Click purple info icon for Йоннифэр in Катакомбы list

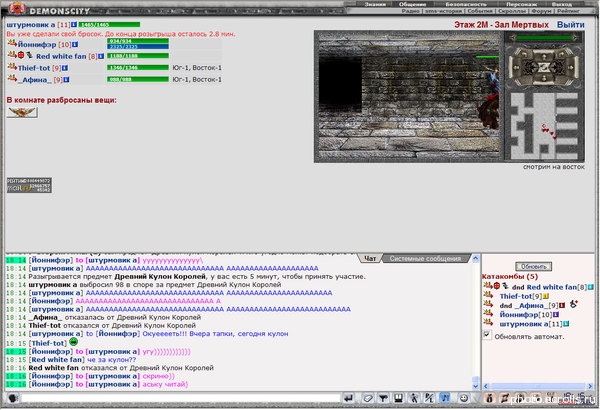point(556,315)
